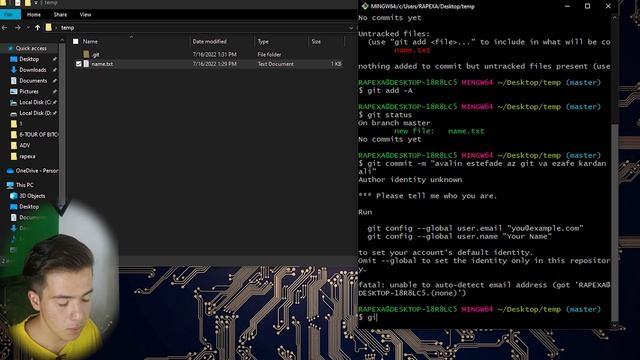This screenshot has width=640, height=360.
Task: Sort files by Type column
Action: click(x=263, y=41)
